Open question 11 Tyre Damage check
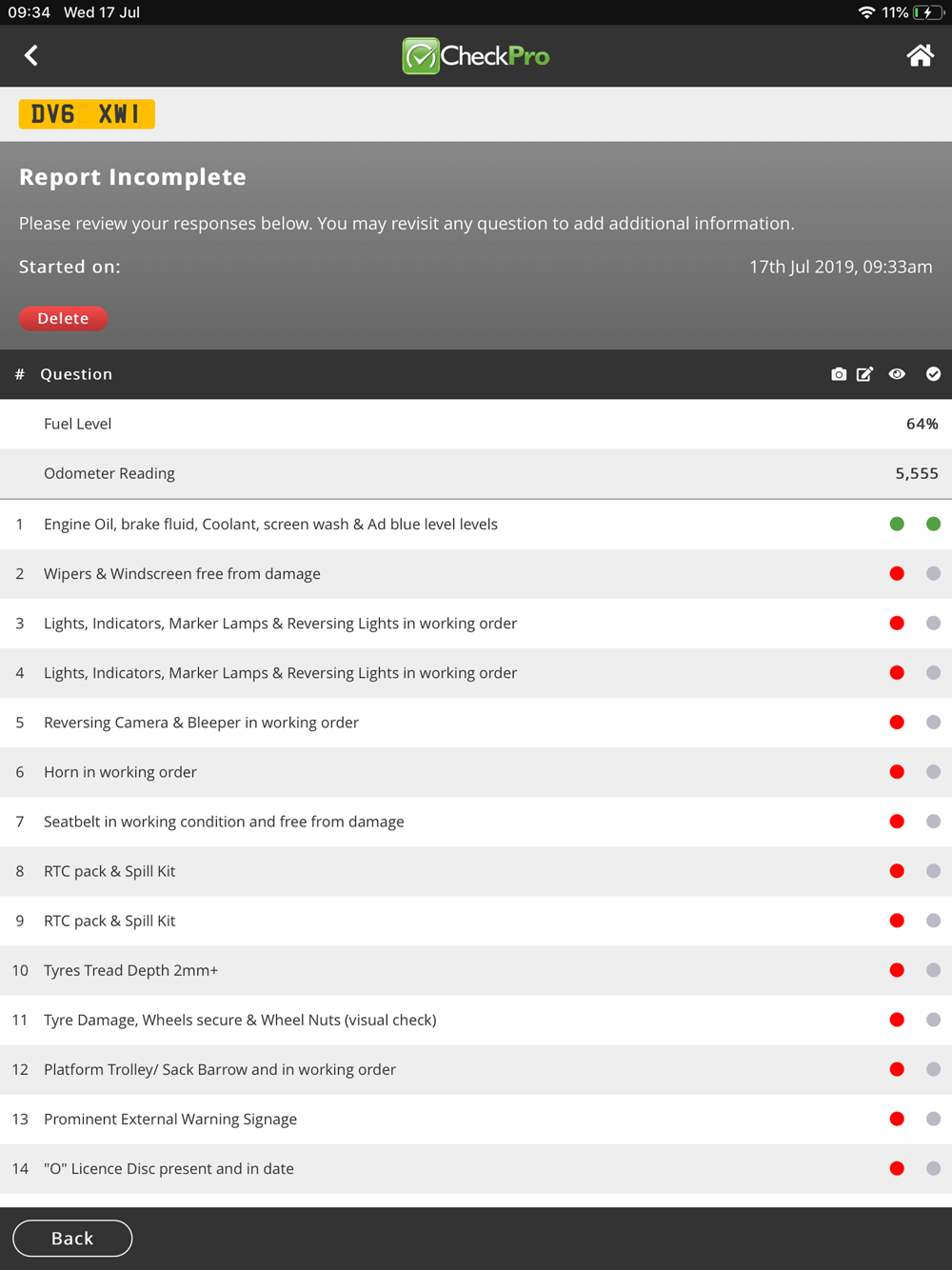The image size is (952, 1270). tap(476, 1020)
